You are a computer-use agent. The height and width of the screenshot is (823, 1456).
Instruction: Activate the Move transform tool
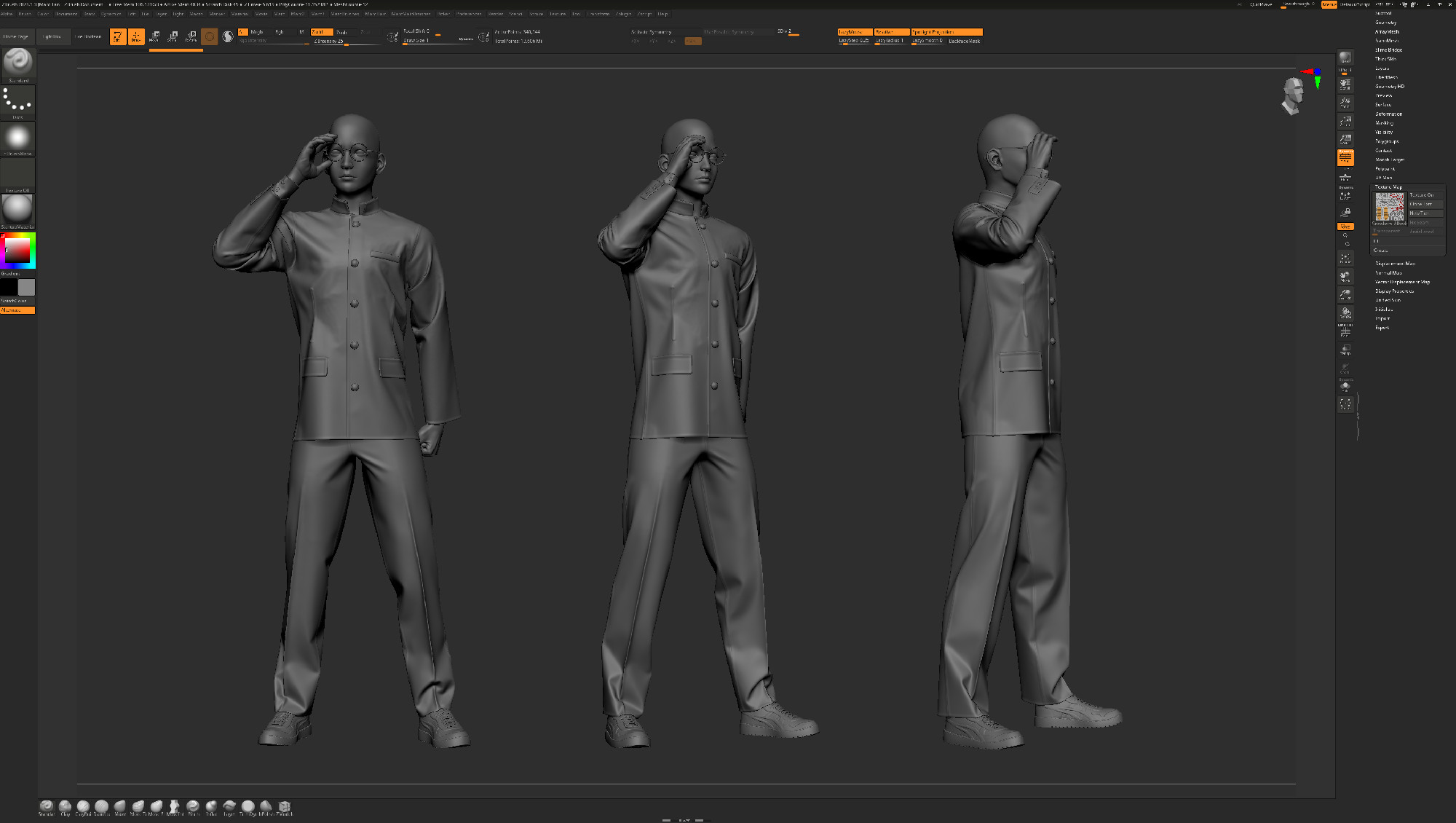[x=154, y=36]
